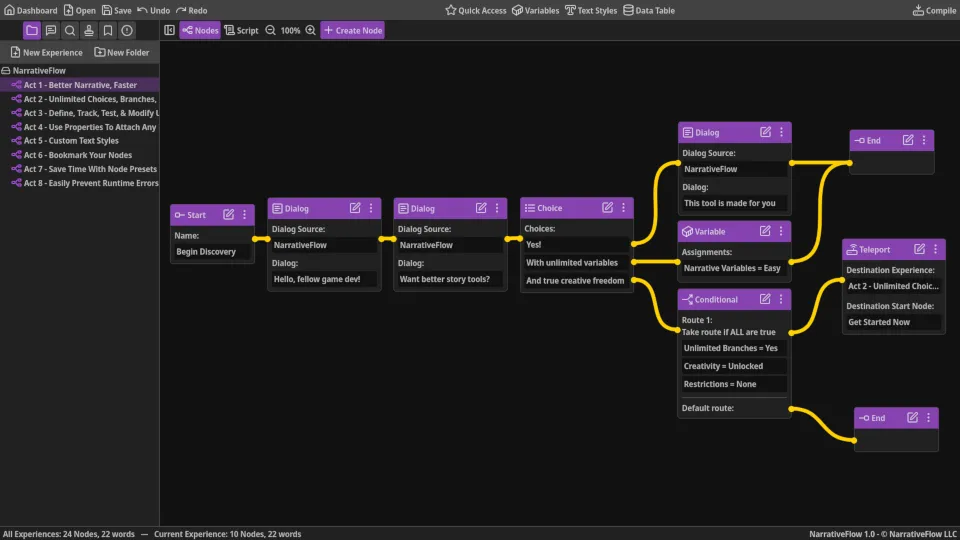Compile the project
Screen dimensions: 960x540
935,10
